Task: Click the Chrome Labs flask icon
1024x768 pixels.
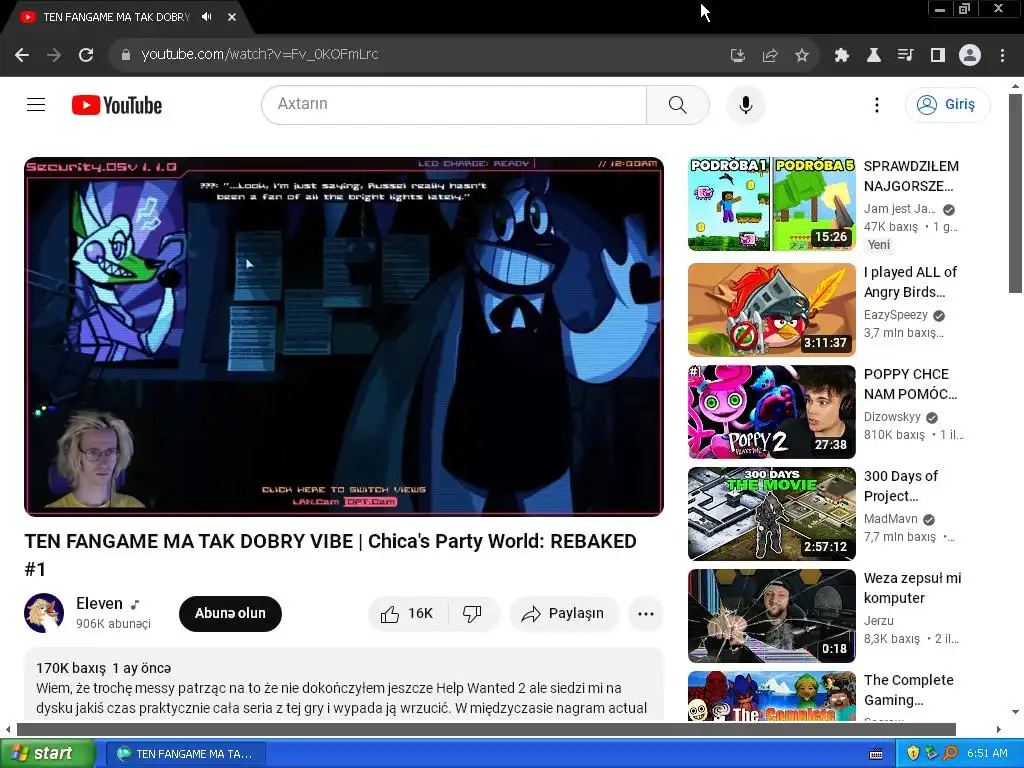Action: point(873,56)
